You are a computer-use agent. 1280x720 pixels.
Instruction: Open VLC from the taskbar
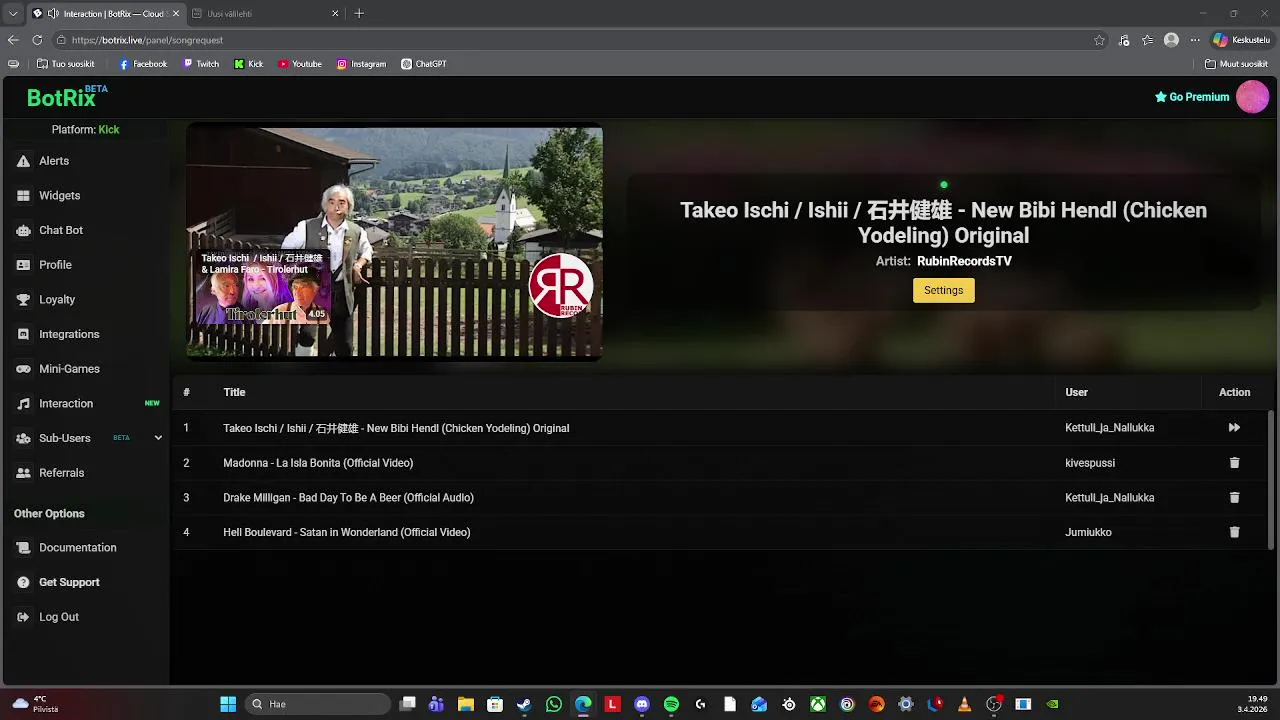pyautogui.click(x=964, y=704)
